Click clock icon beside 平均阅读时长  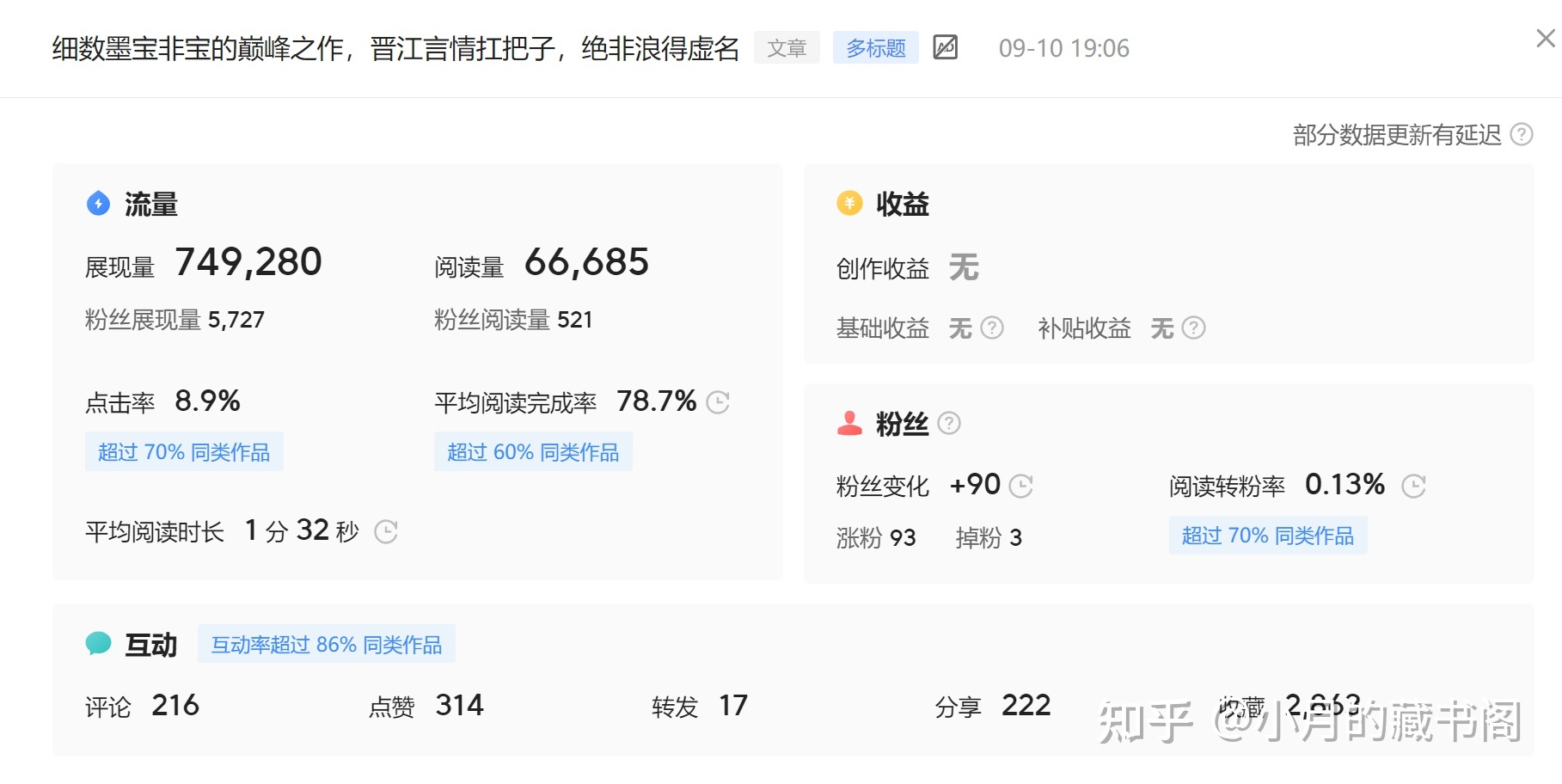coord(386,532)
